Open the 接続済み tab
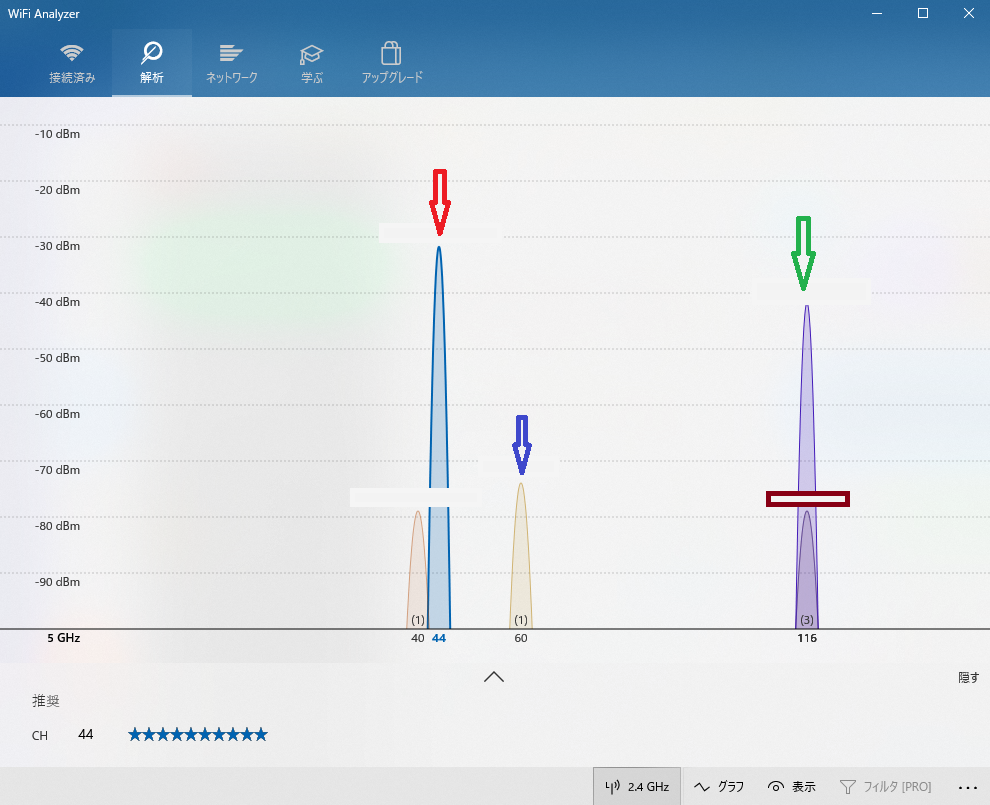The height and width of the screenshot is (805, 990). click(72, 63)
